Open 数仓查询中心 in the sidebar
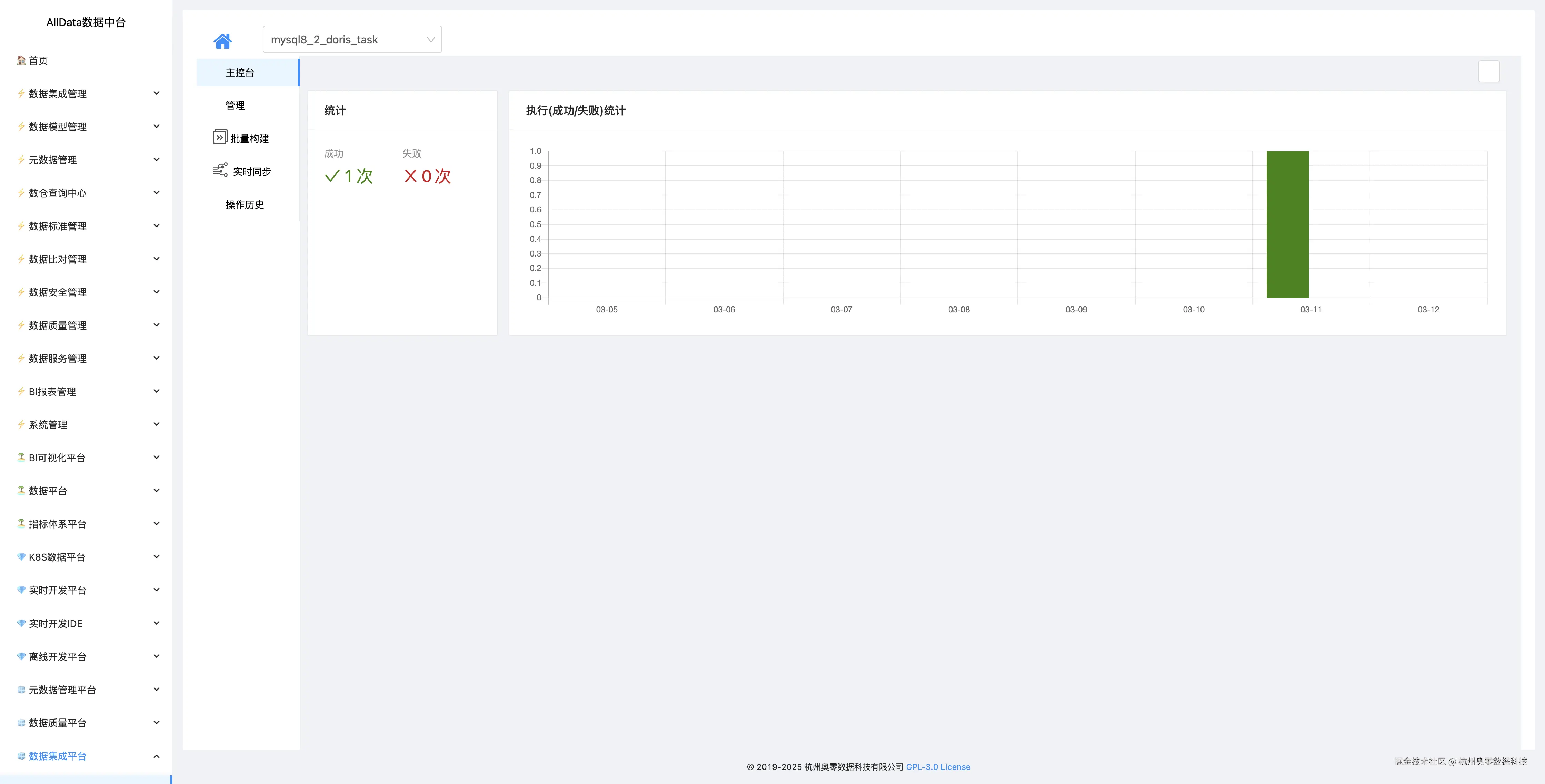The width and height of the screenshot is (1545, 784). [58, 193]
